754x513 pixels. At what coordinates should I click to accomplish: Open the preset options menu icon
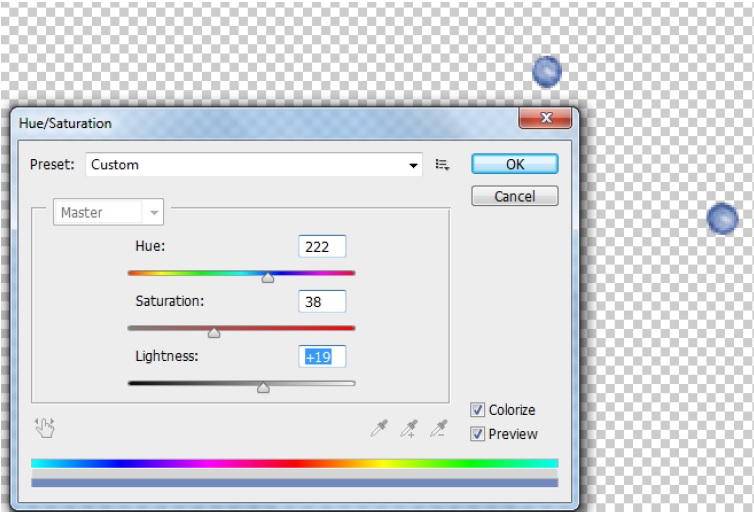(x=442, y=165)
